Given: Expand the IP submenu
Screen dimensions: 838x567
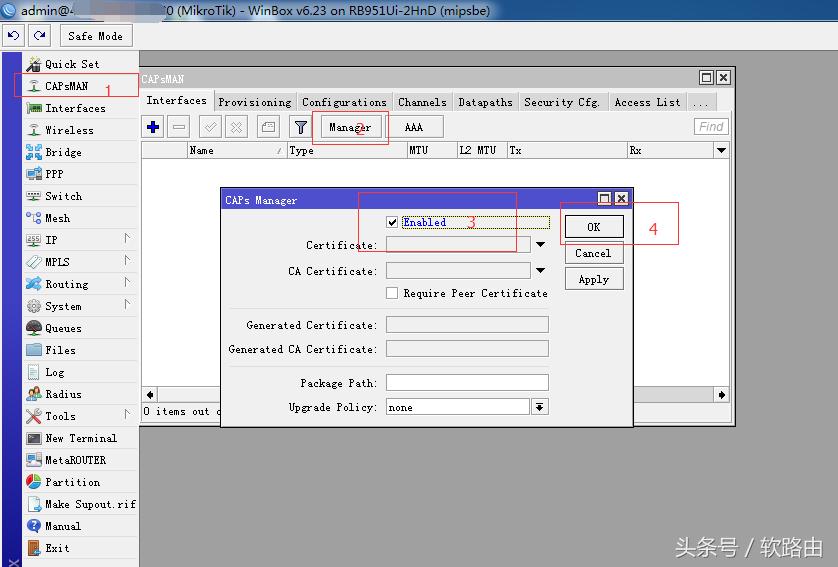Looking at the screenshot, I should (x=126, y=238).
